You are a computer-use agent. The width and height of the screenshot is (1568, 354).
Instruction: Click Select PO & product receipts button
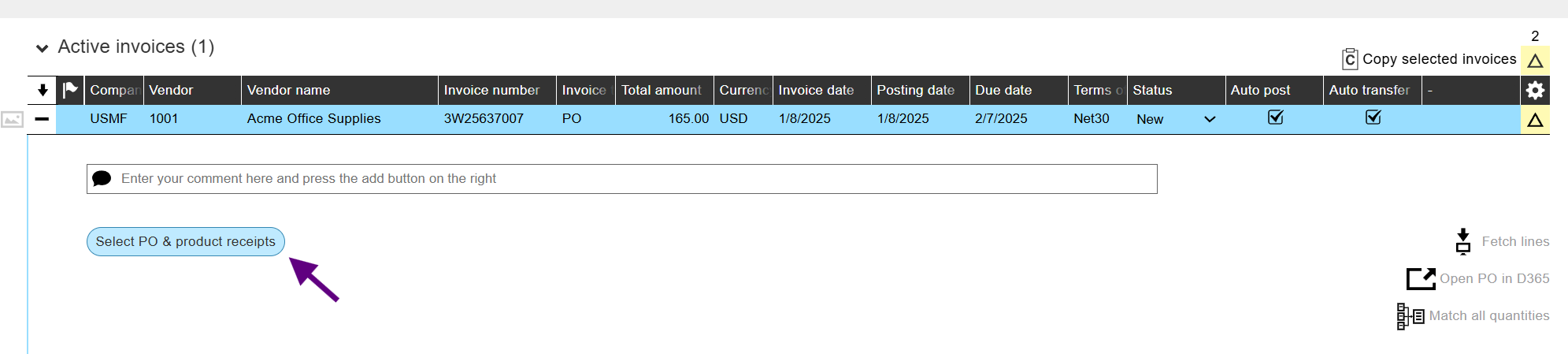(x=186, y=241)
